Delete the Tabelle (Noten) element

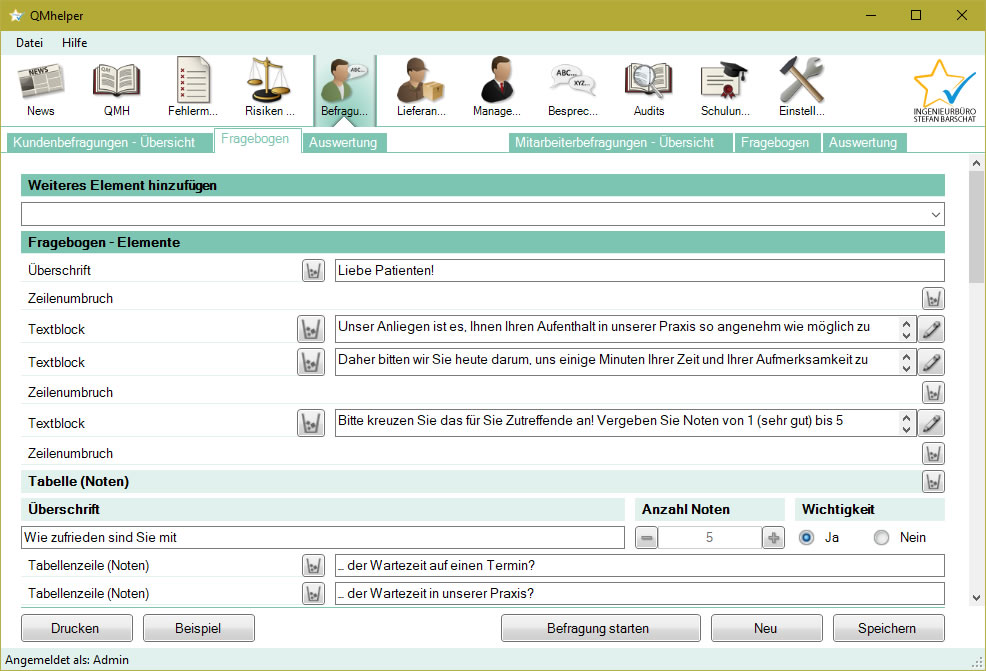(933, 482)
